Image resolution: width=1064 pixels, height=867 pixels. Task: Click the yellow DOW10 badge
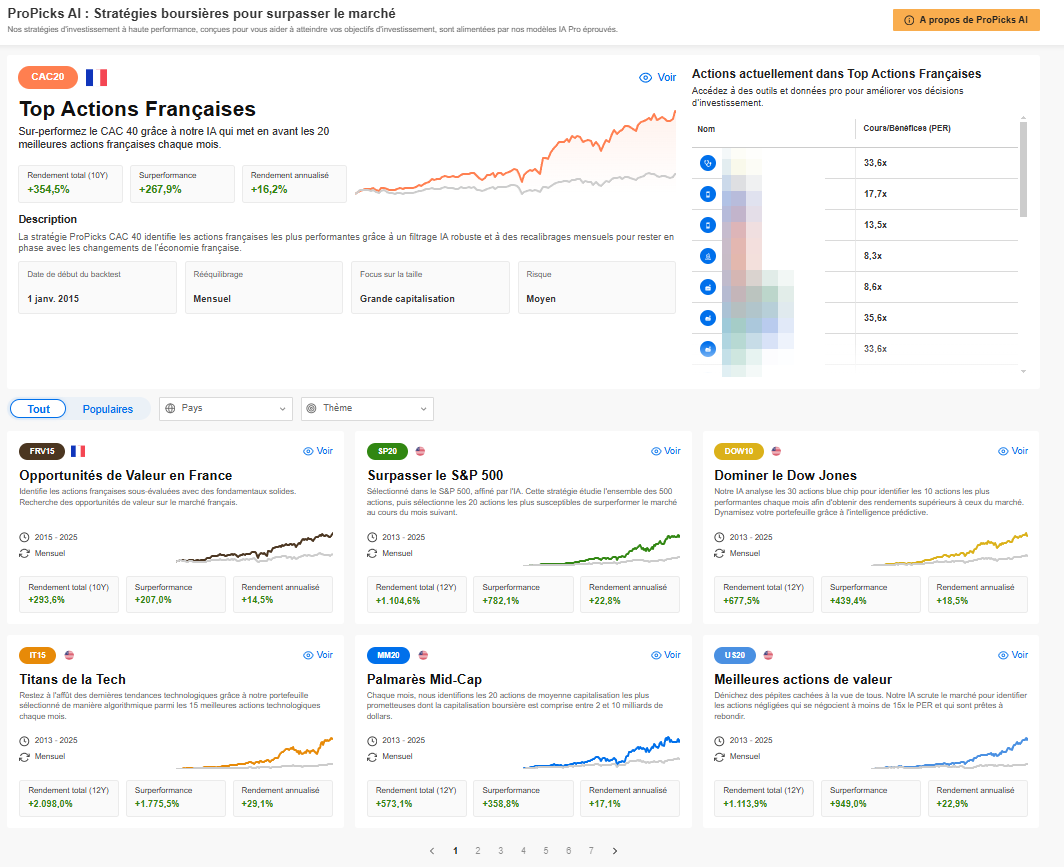click(739, 451)
